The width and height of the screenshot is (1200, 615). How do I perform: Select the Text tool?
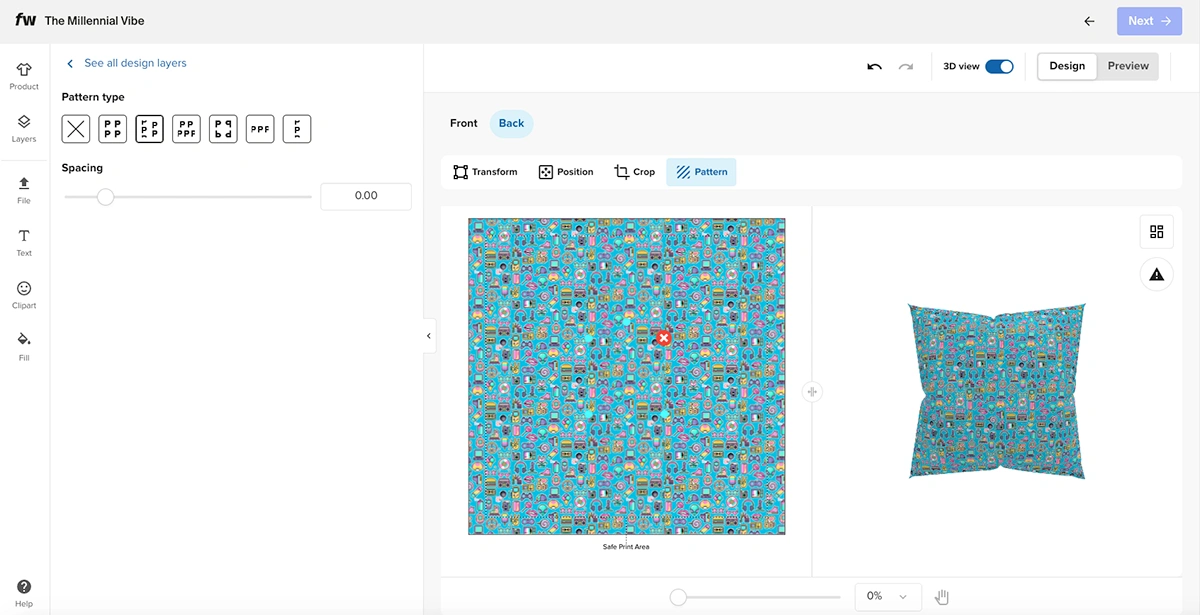pyautogui.click(x=24, y=240)
